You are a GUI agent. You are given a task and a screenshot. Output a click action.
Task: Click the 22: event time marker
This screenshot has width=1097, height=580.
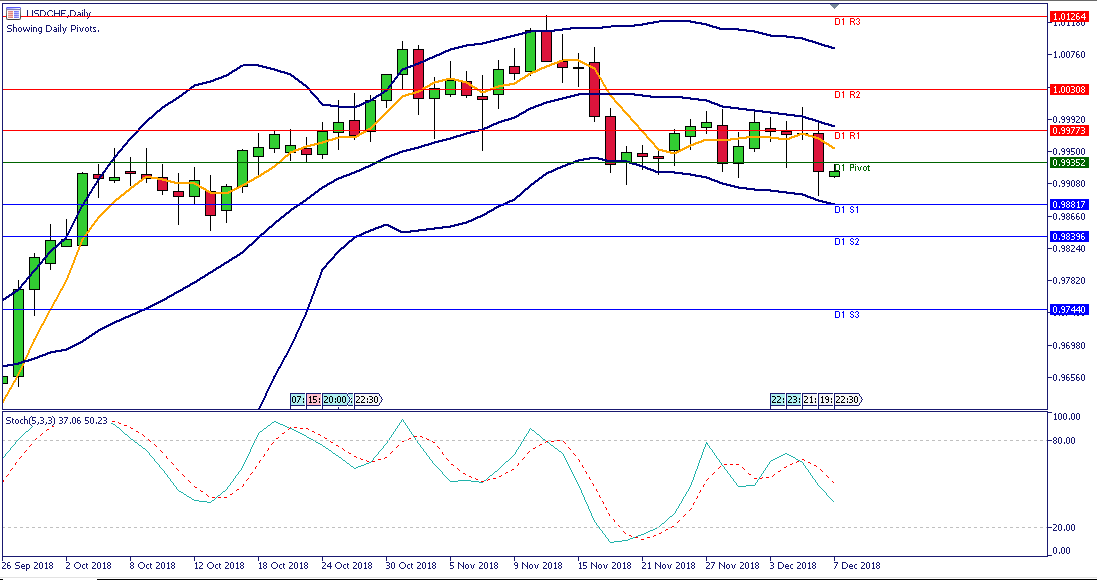[x=777, y=399]
